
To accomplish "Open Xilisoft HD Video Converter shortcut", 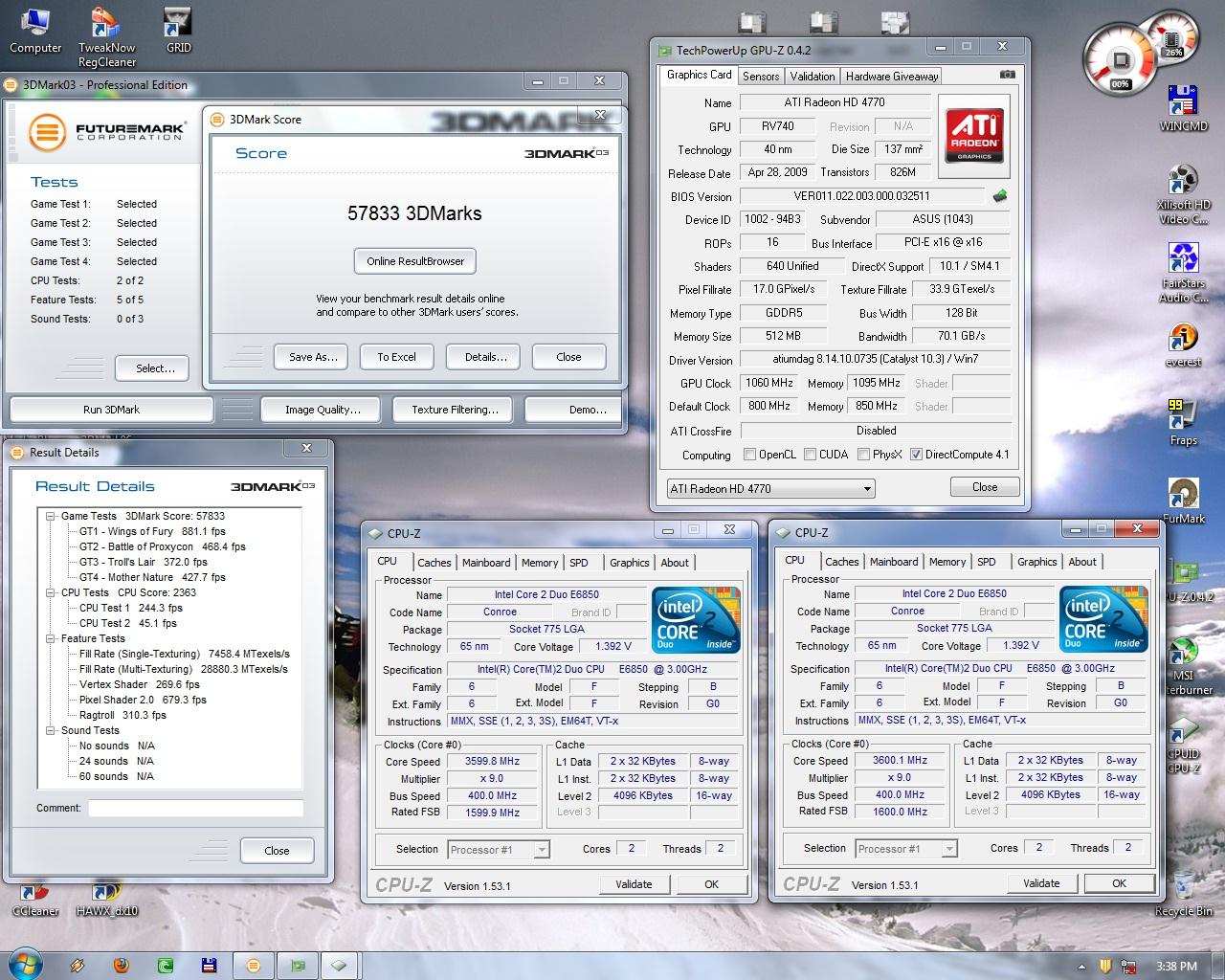I will coord(1184,193).
